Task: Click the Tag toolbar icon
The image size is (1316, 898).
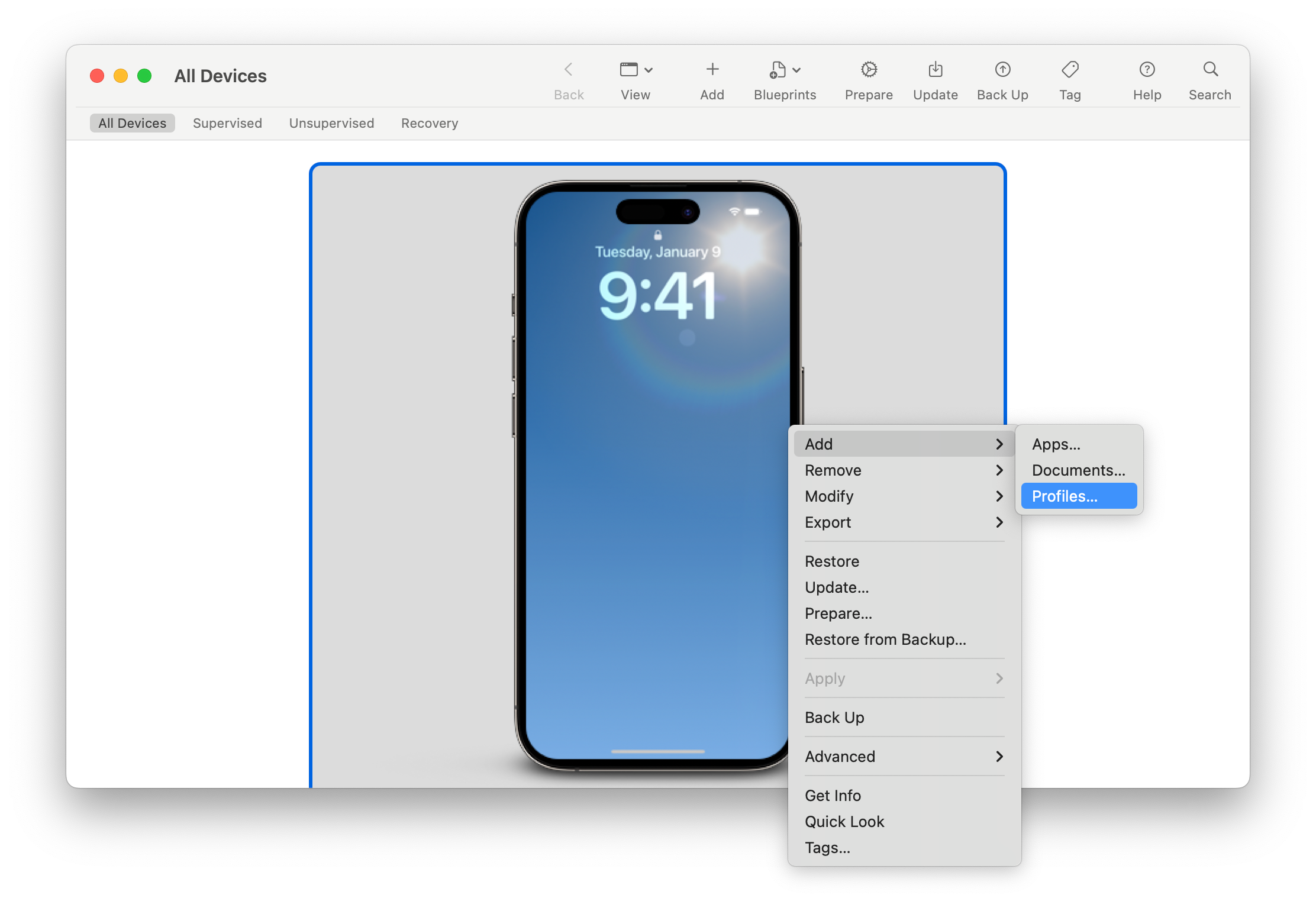Action: 1070,70
